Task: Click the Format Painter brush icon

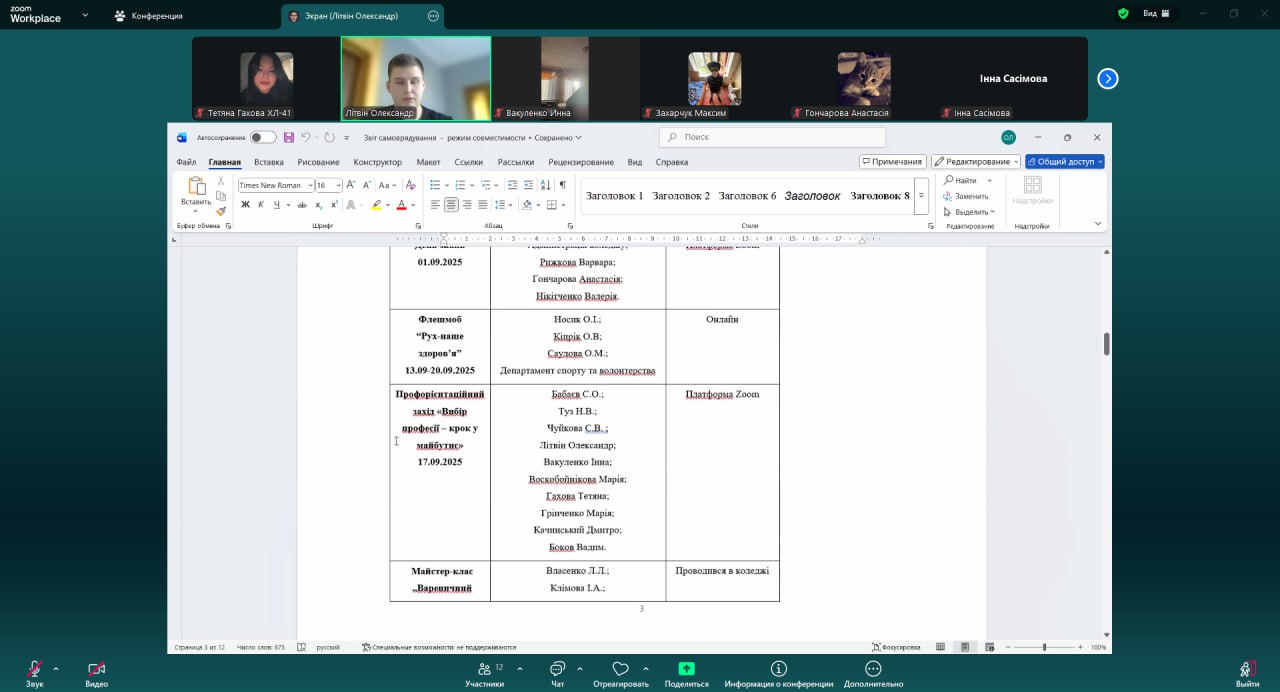Action: point(221,211)
